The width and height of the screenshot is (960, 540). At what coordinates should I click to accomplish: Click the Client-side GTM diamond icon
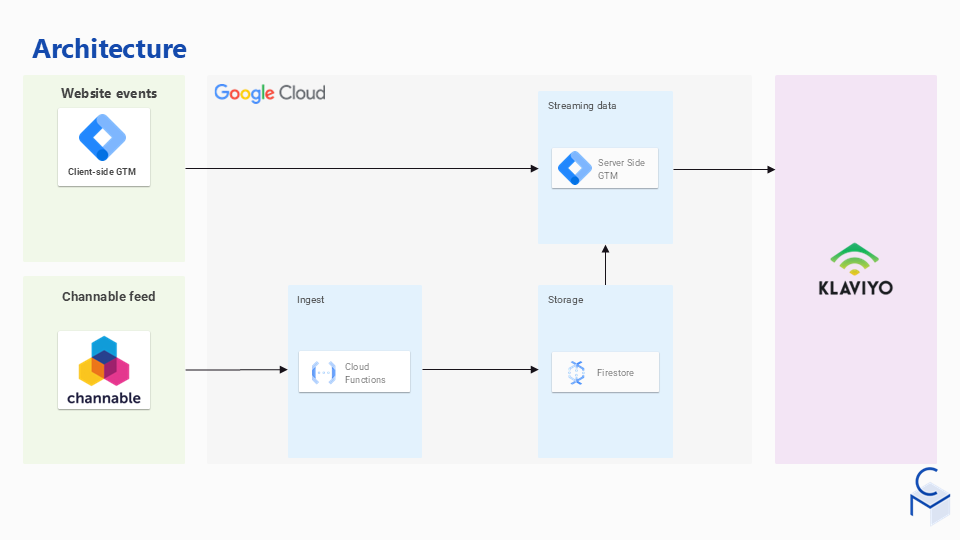103,139
